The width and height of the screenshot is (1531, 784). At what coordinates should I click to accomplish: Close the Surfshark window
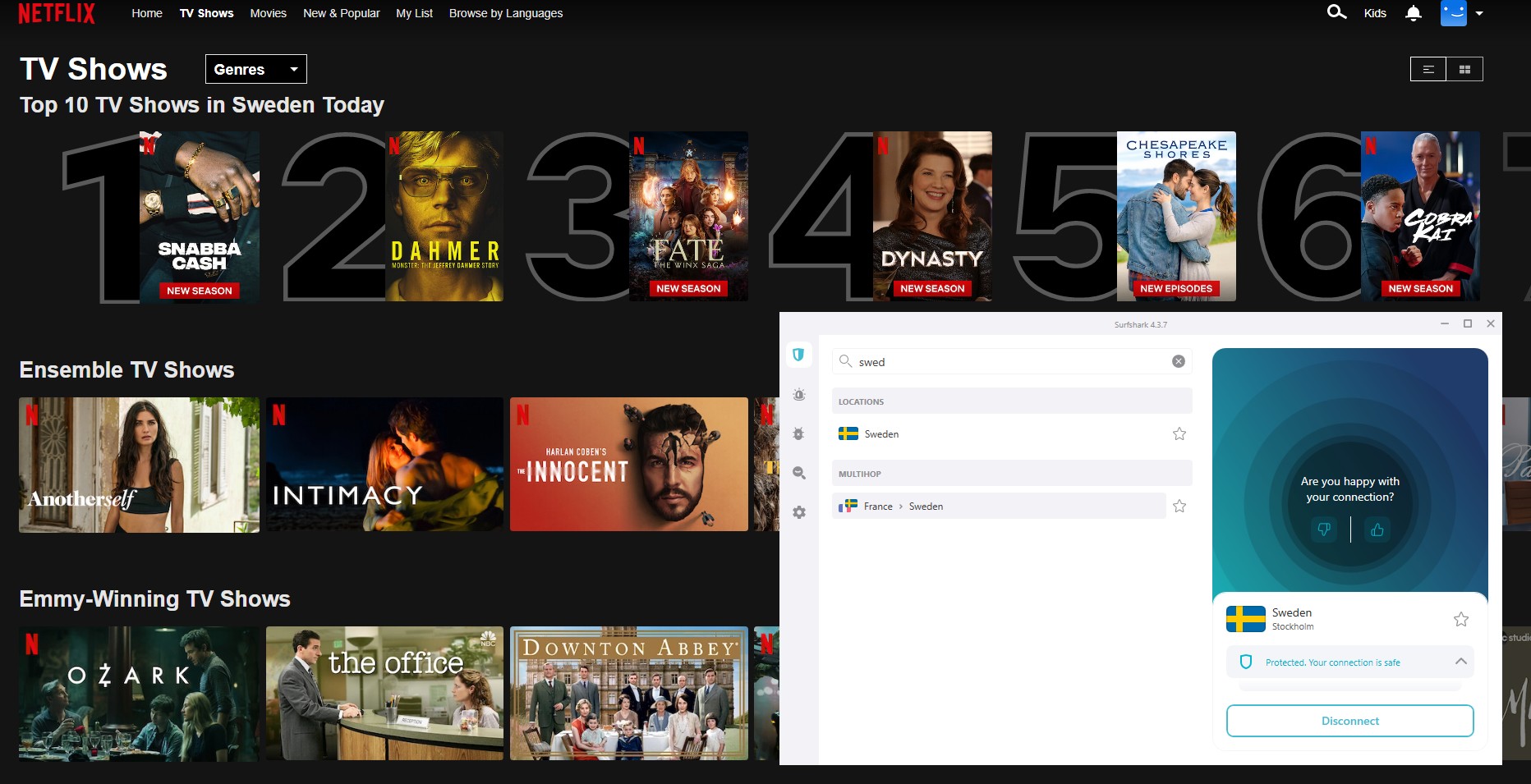coord(1490,323)
